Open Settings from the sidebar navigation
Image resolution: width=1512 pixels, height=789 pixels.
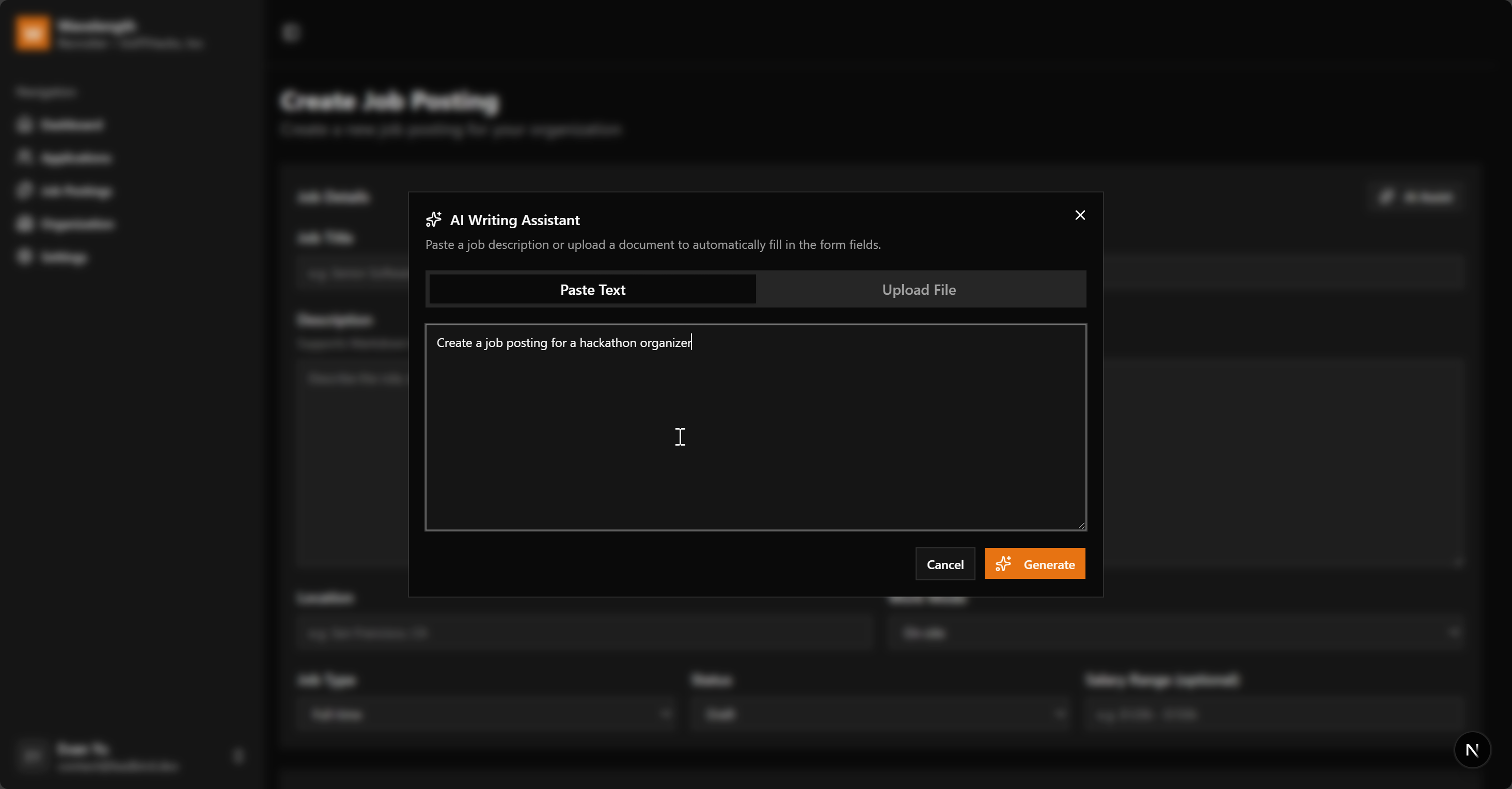click(x=64, y=257)
